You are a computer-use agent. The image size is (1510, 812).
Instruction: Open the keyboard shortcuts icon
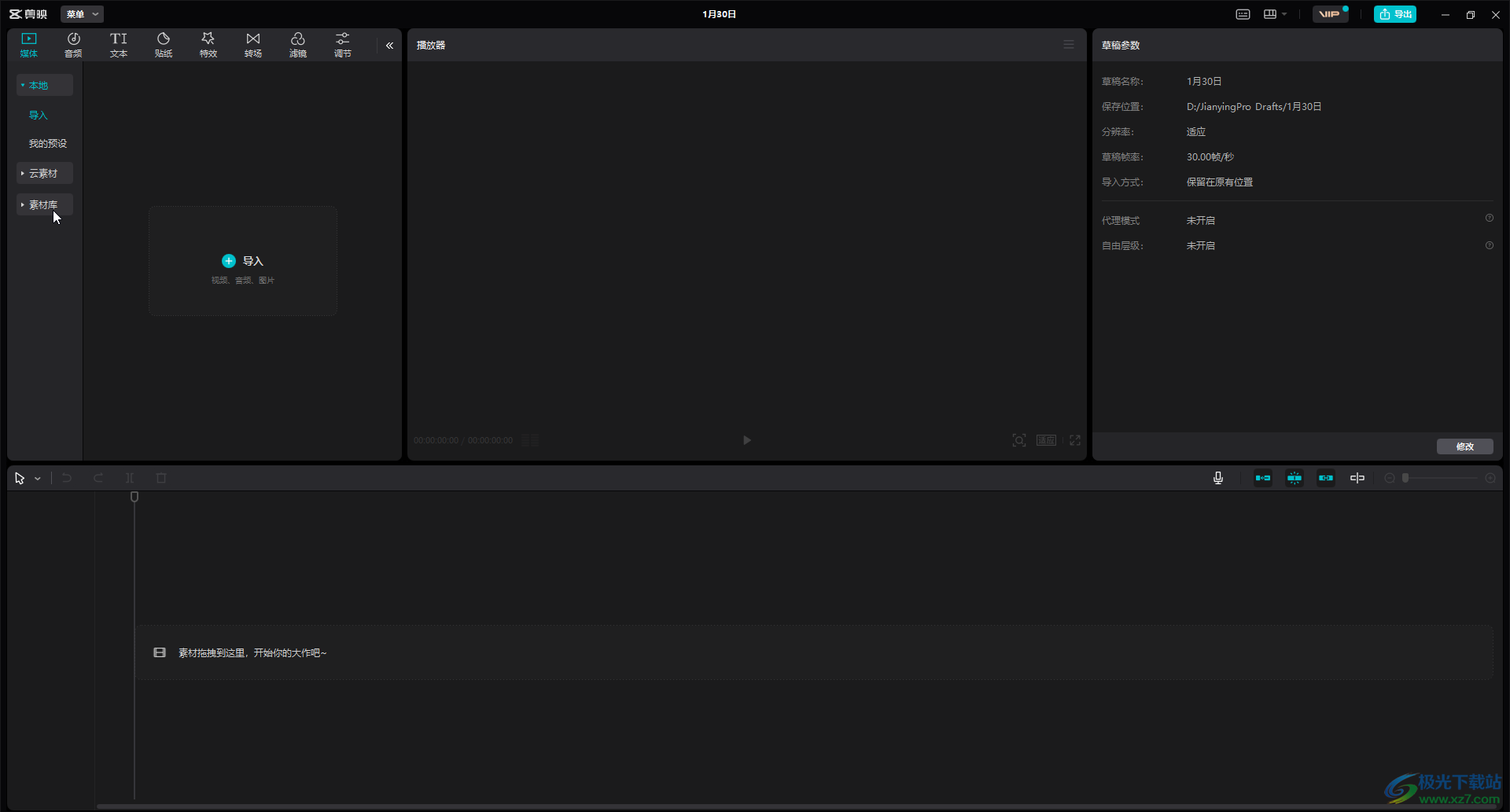click(1243, 14)
